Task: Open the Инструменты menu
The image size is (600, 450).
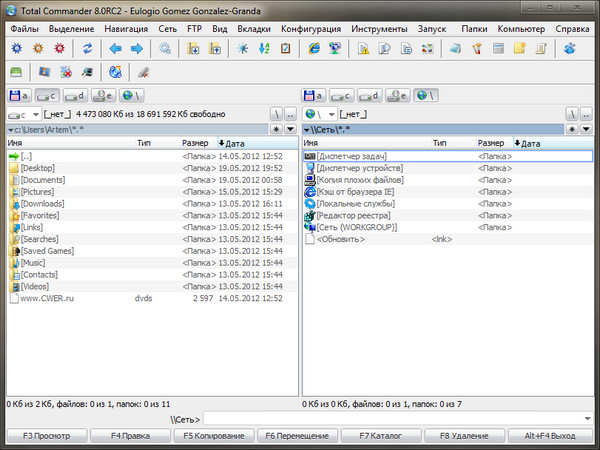Action: click(x=376, y=27)
